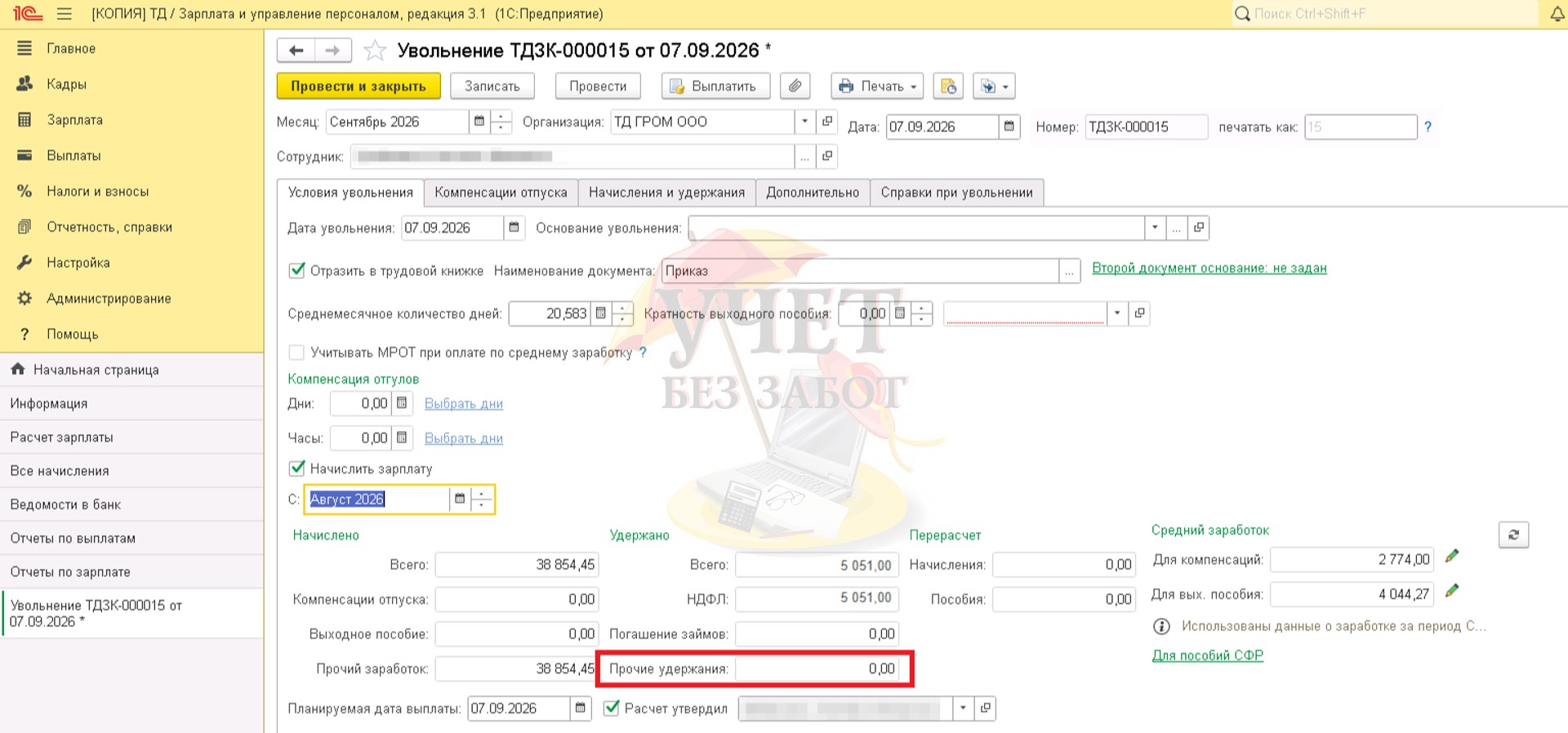Open calendar for Планируемая дата выплаты
1568x733 pixels.
(x=581, y=708)
